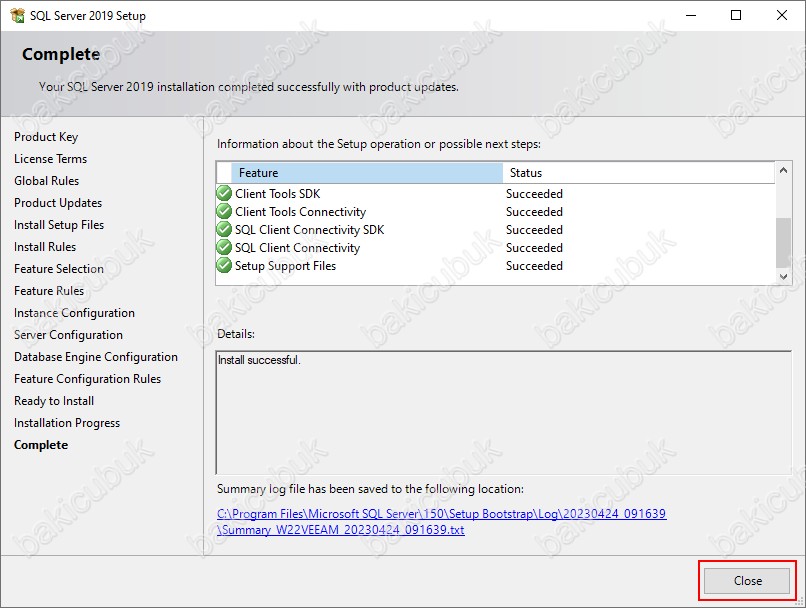Sort by the Feature column header
The height and width of the screenshot is (608, 806).
pos(367,173)
